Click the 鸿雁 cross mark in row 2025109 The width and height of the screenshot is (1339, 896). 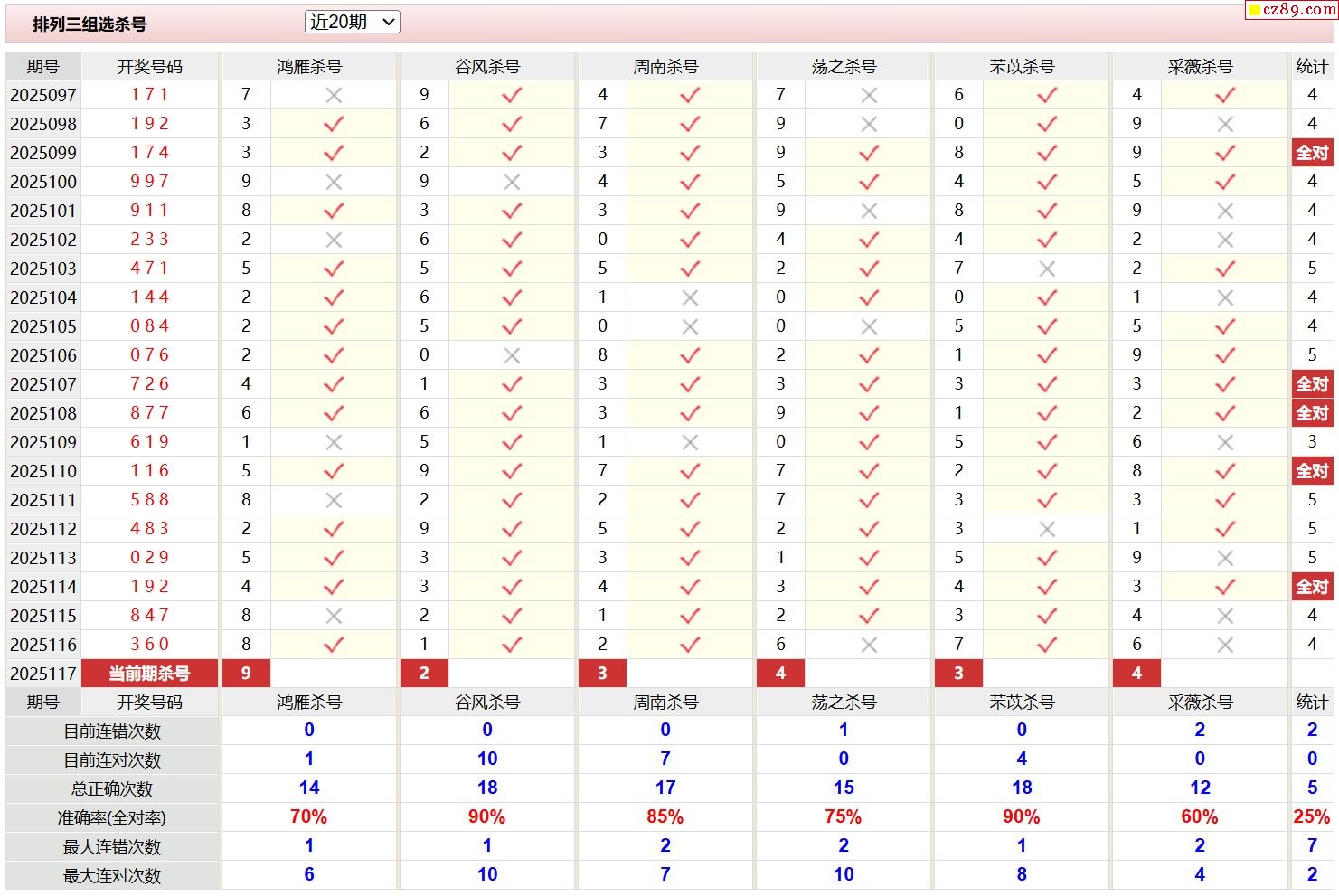tap(334, 442)
